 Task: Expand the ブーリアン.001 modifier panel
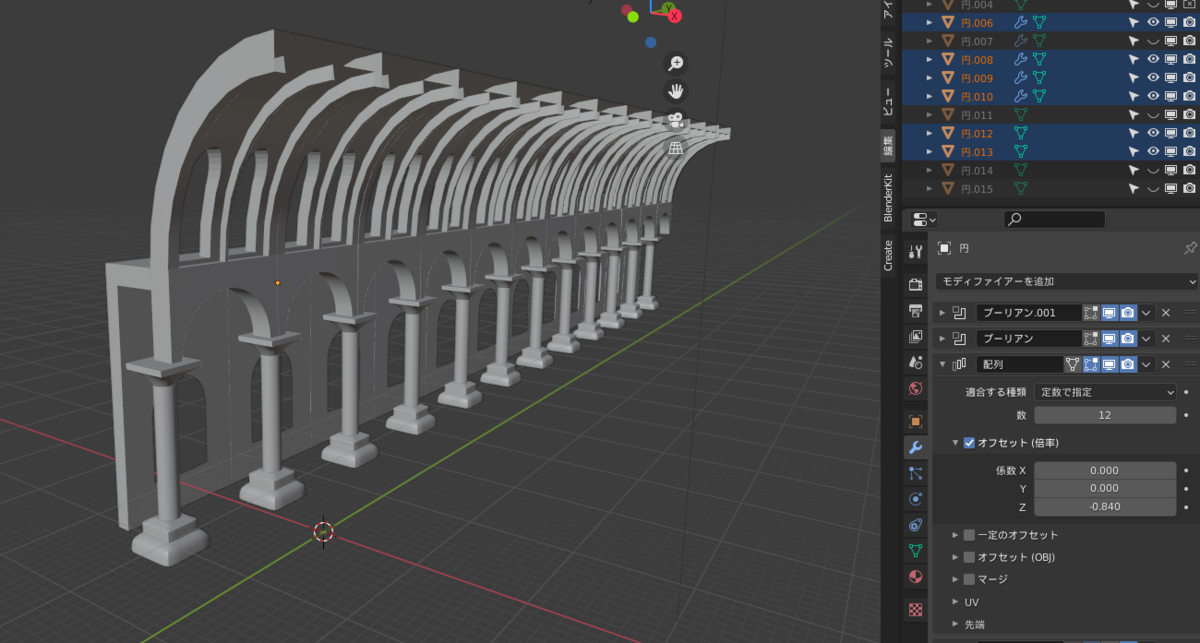tap(942, 313)
